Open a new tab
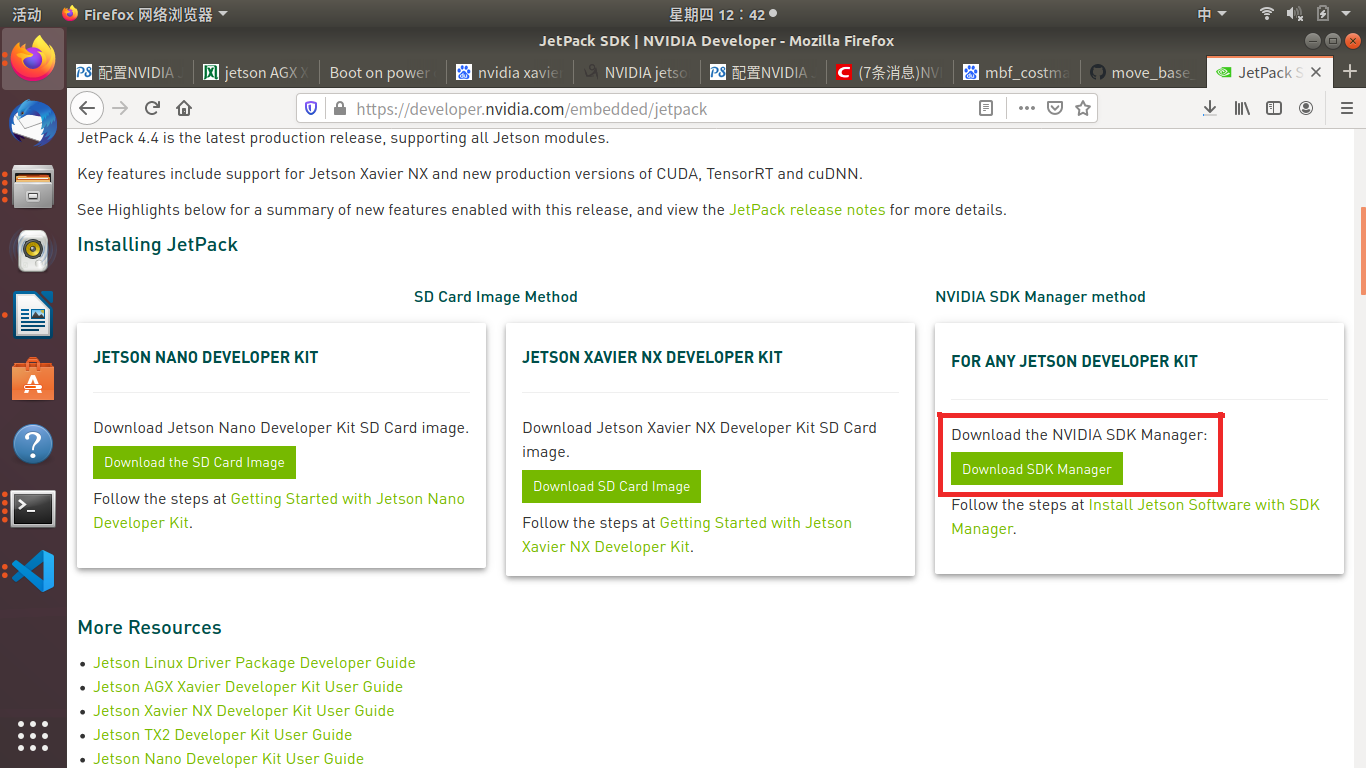 pyautogui.click(x=1350, y=72)
